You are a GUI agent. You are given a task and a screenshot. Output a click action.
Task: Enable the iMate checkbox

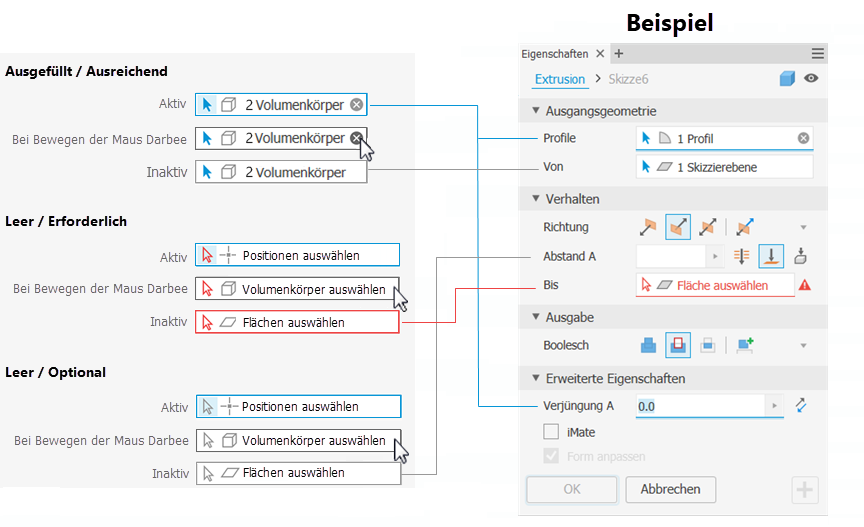coord(551,432)
